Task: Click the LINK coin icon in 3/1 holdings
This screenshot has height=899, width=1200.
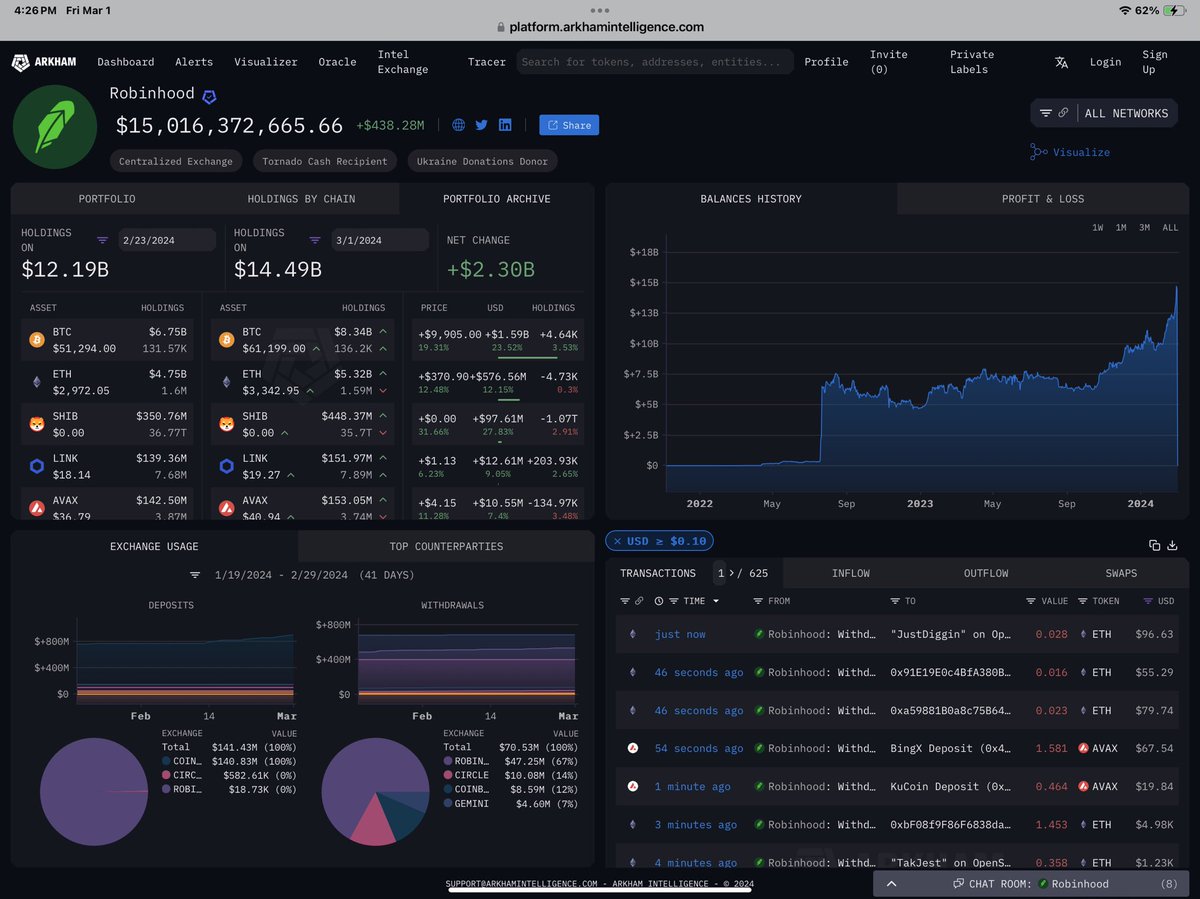Action: click(x=226, y=467)
